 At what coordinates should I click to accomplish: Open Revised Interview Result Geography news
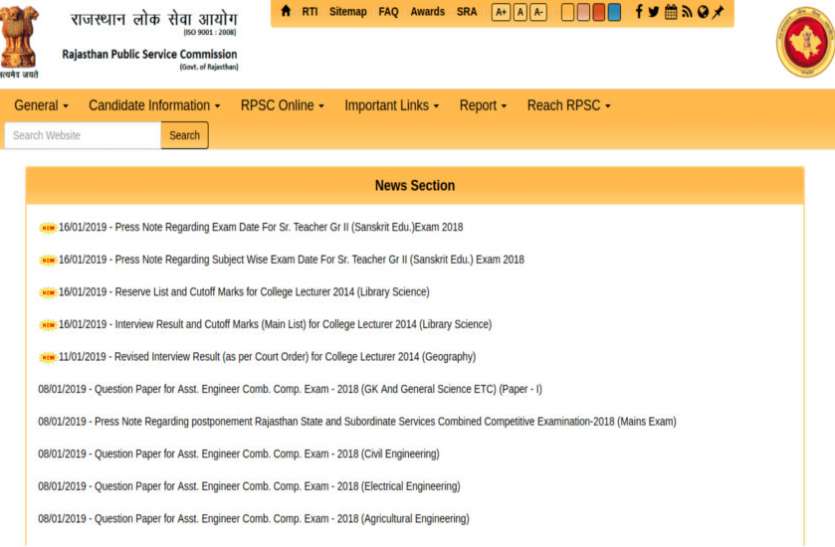coord(267,357)
